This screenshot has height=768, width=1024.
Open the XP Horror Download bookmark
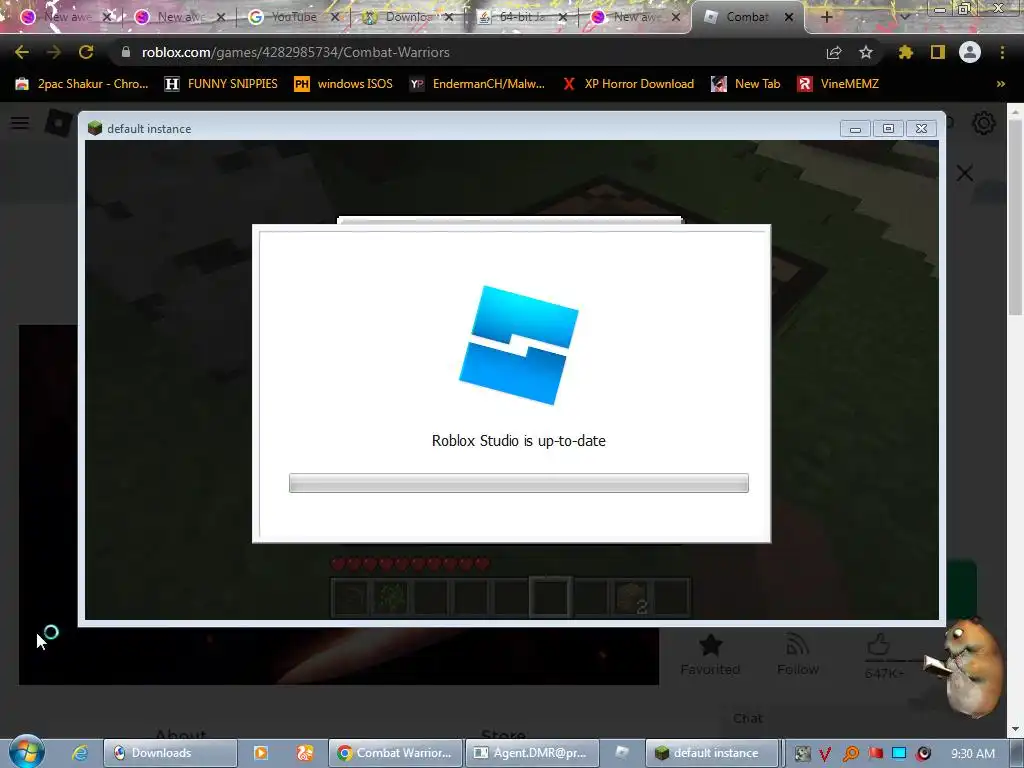point(628,84)
